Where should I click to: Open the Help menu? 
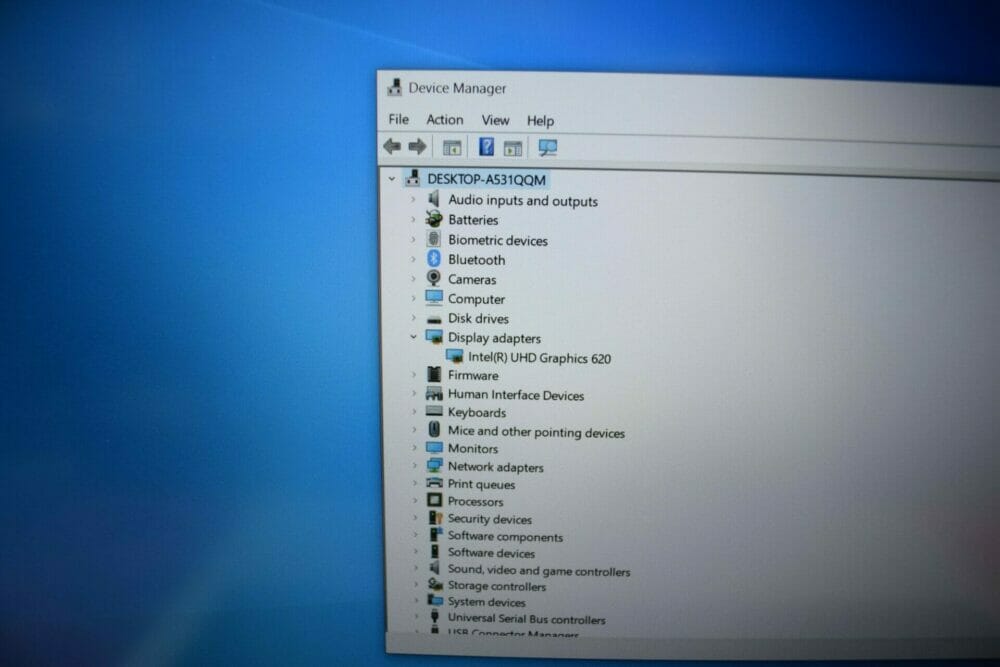[540, 121]
